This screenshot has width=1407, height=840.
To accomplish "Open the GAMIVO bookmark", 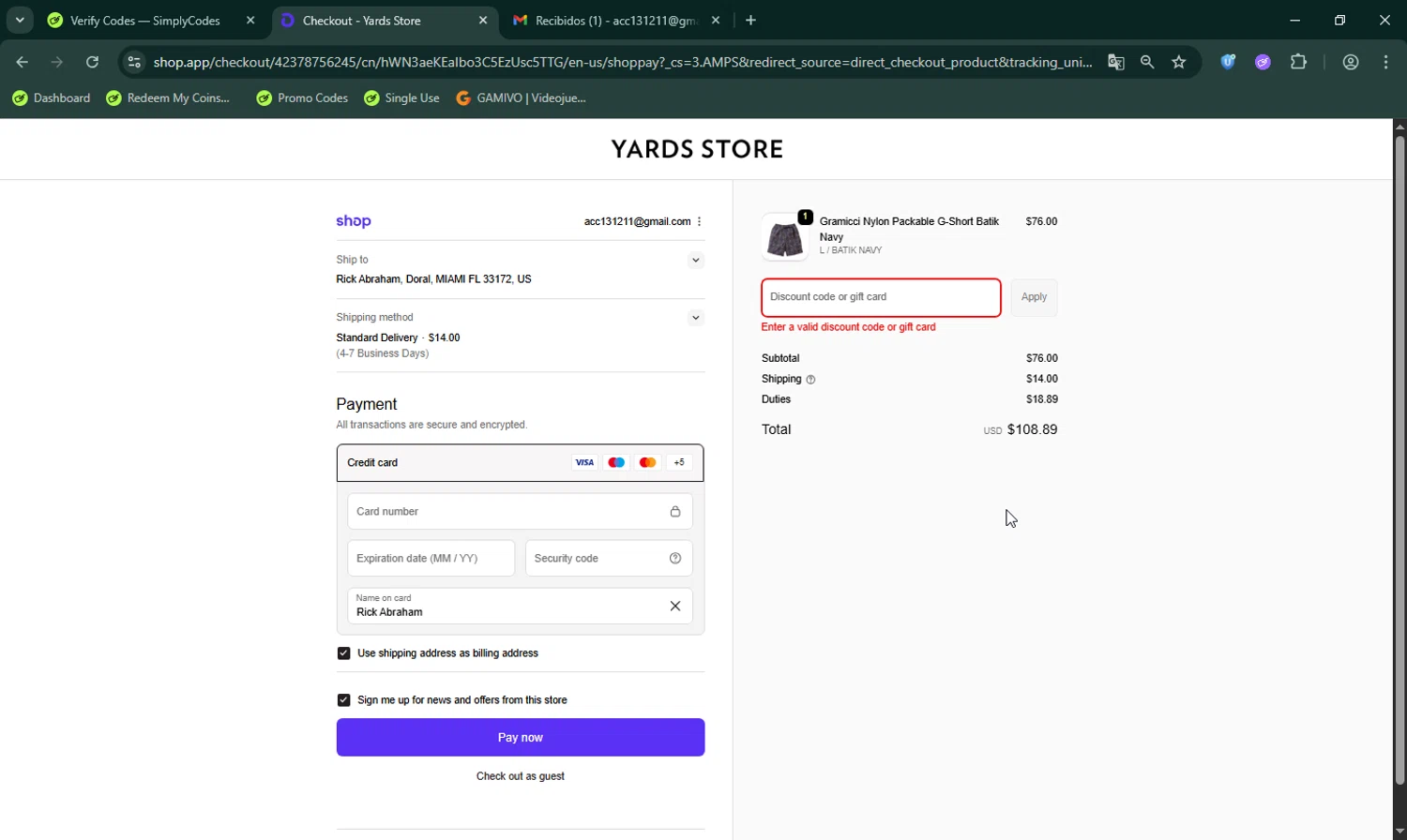I will coord(521,97).
